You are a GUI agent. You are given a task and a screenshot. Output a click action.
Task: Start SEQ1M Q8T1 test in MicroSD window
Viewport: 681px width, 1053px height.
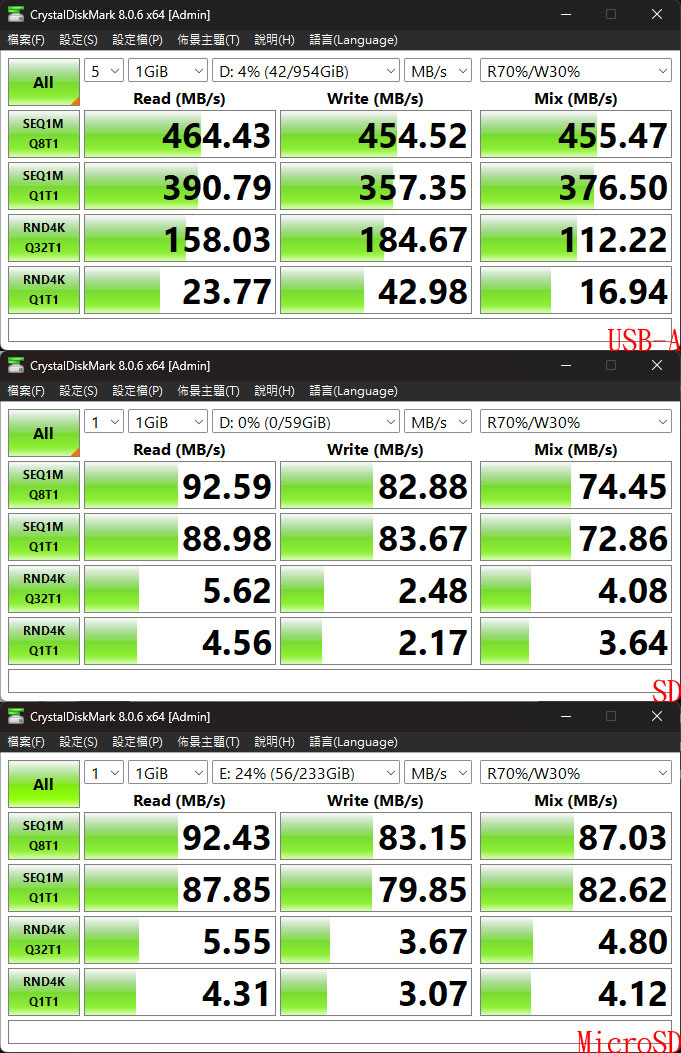coord(44,836)
